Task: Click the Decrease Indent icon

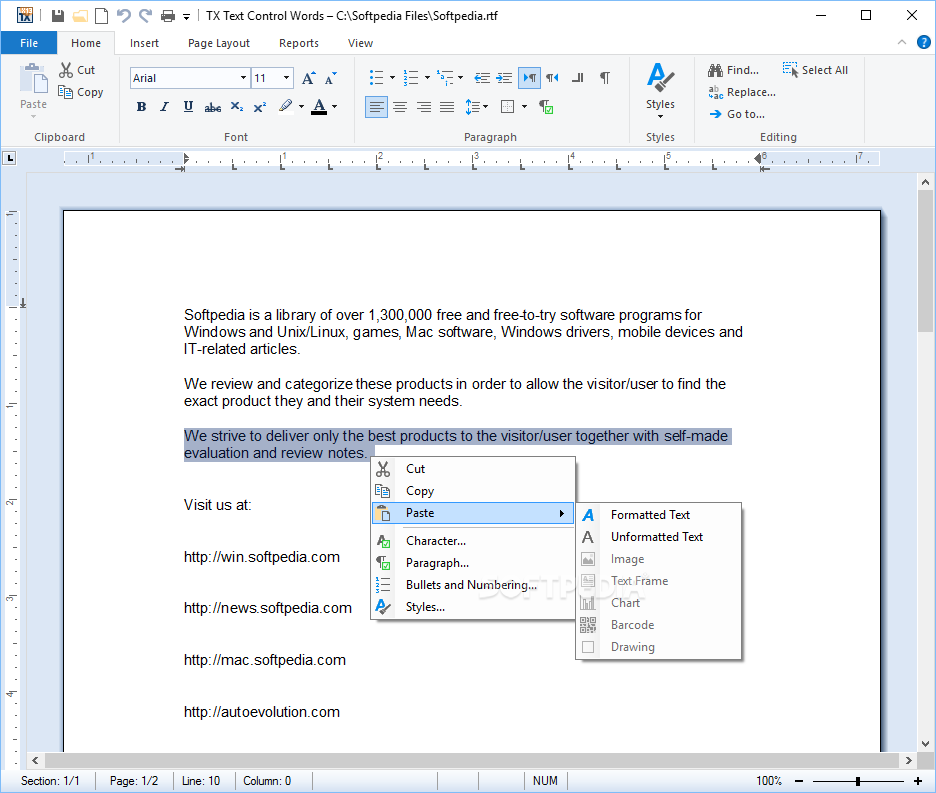Action: (482, 78)
